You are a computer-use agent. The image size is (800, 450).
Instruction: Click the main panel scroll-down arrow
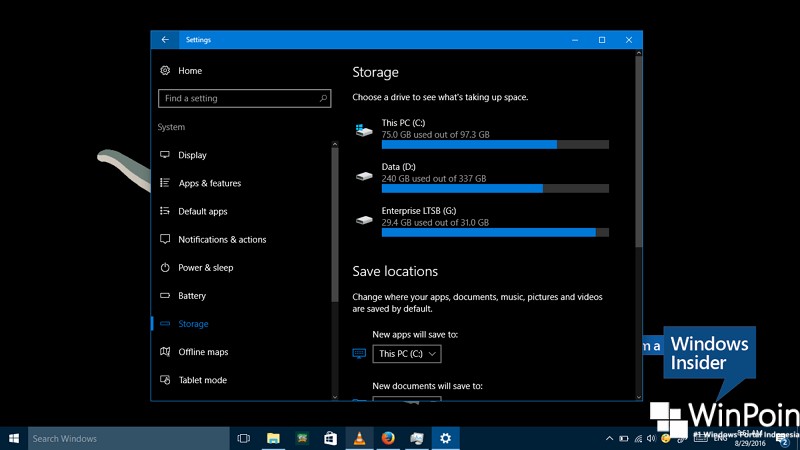coord(638,396)
